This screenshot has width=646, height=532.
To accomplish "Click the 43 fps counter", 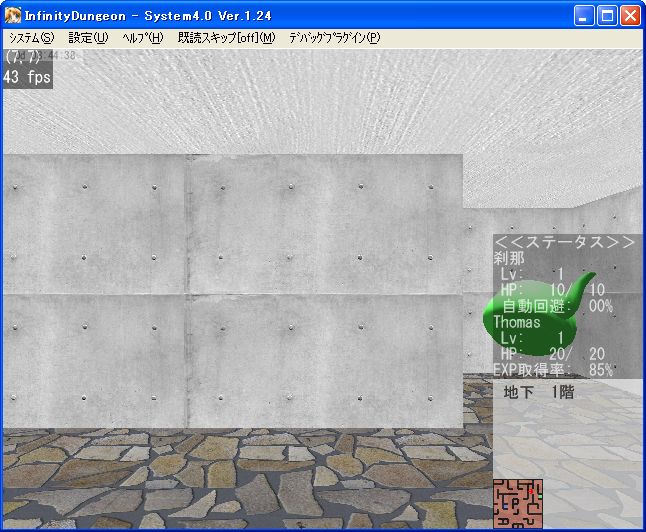I will pyautogui.click(x=27, y=77).
